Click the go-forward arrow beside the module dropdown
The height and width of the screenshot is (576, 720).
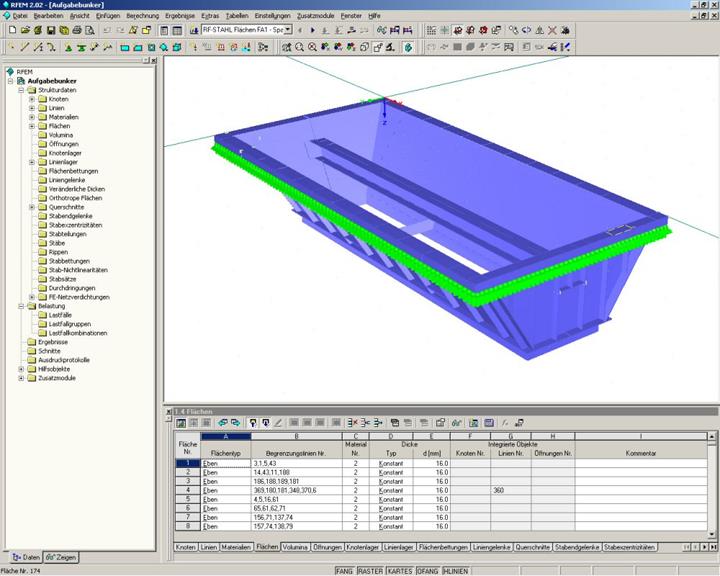(x=313, y=30)
